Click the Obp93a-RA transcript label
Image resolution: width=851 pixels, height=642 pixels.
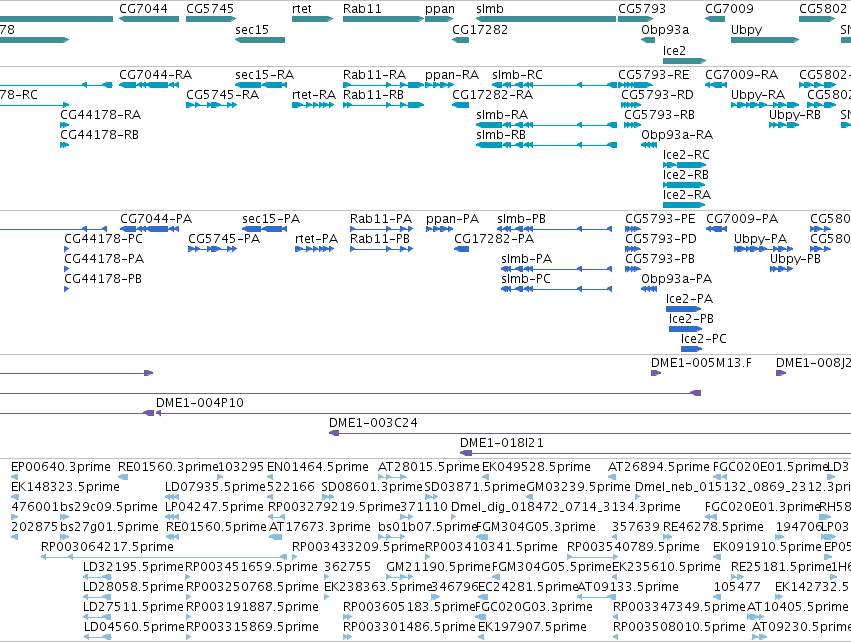tap(677, 135)
